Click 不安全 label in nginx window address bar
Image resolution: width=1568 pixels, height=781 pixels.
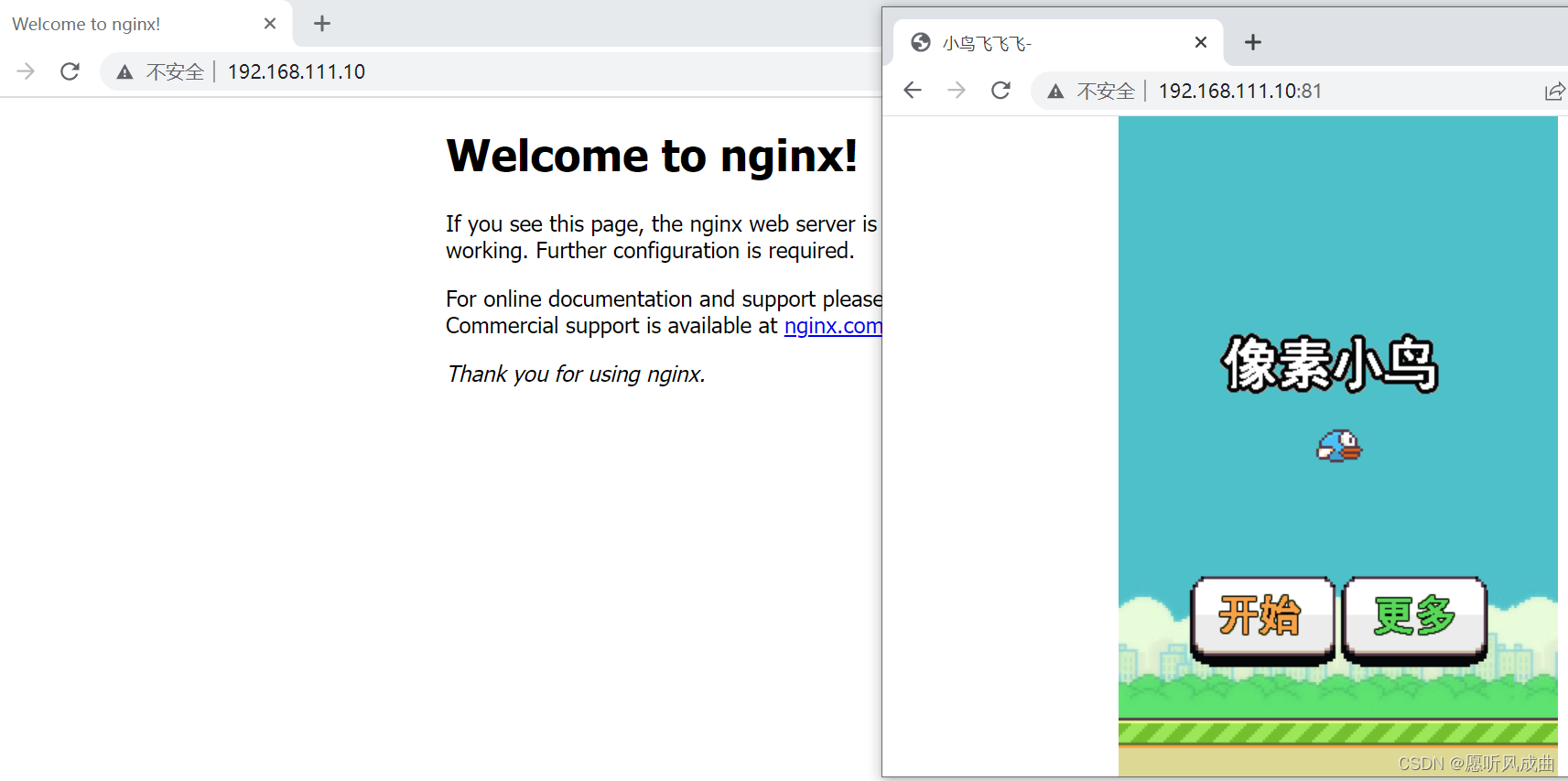pos(175,71)
